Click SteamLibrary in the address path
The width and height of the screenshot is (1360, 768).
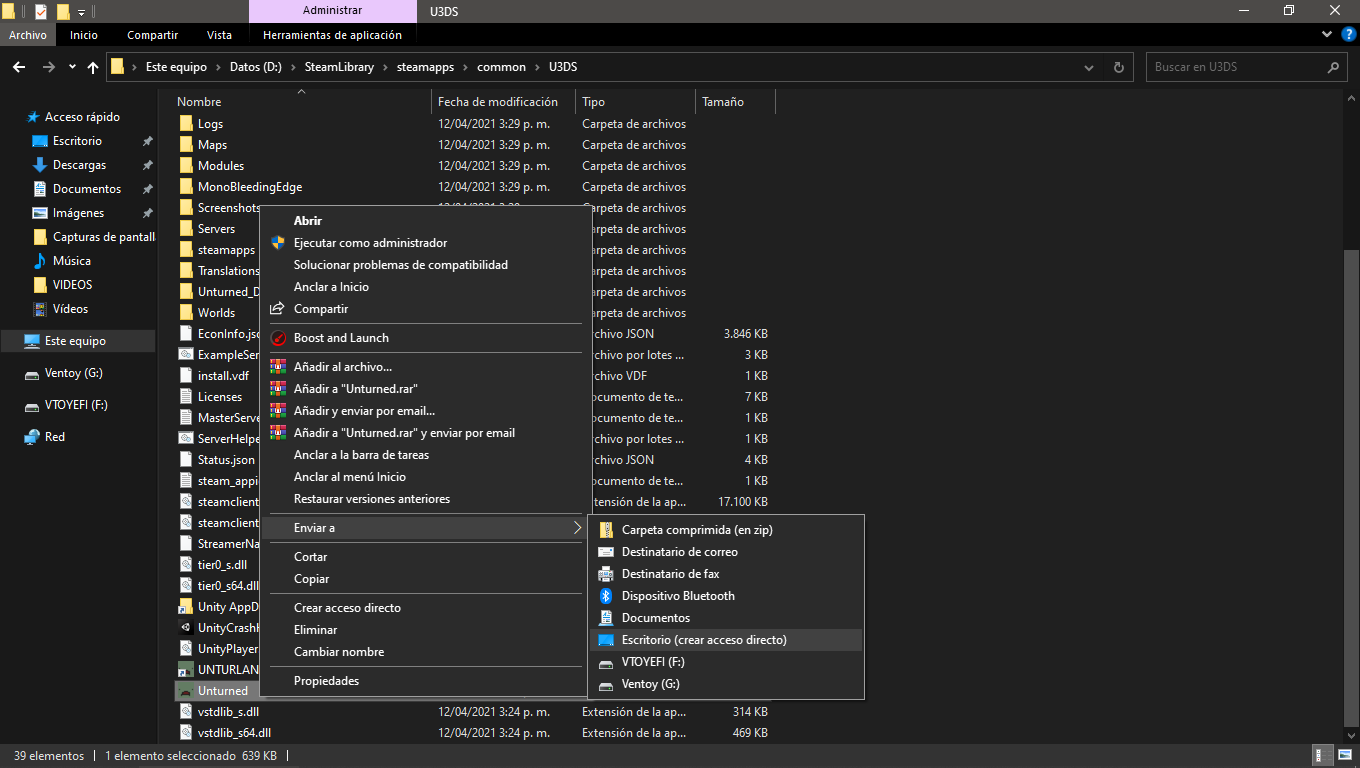(339, 67)
